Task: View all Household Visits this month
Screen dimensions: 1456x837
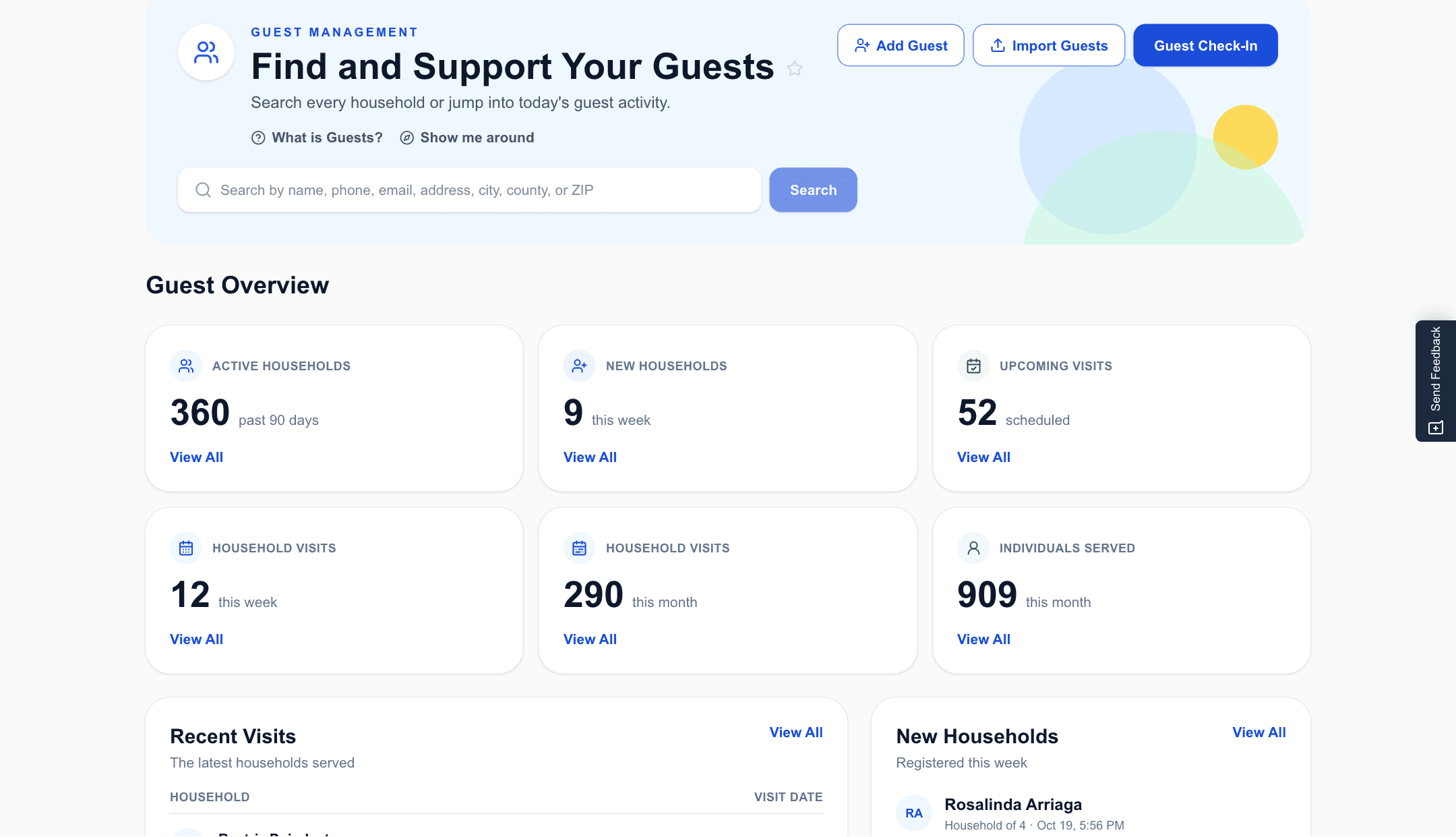Action: click(590, 639)
